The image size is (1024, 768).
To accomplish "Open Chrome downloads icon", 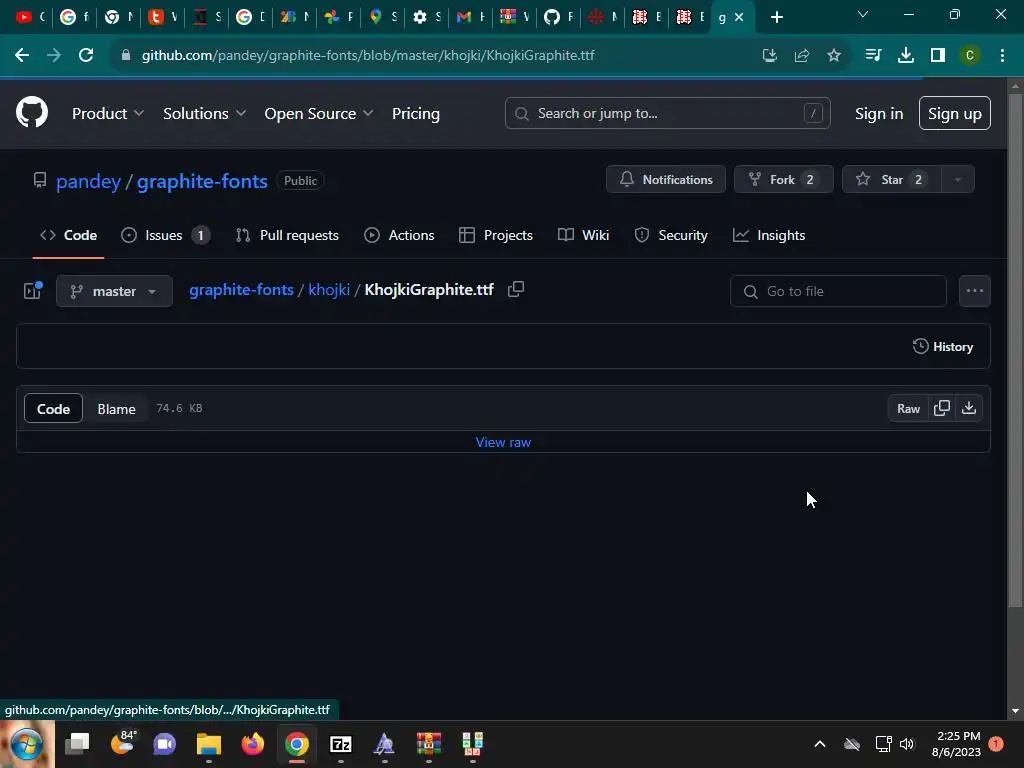I will (906, 56).
